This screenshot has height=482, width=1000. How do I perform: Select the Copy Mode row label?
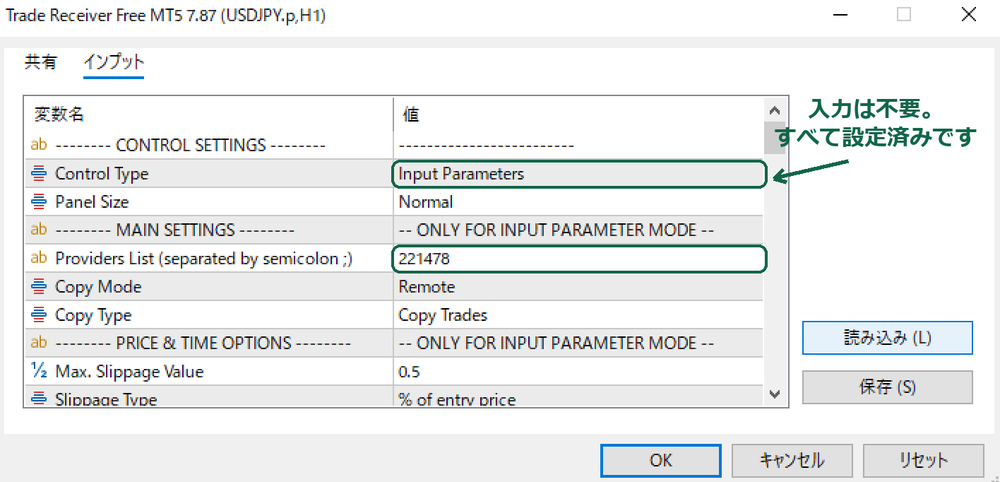click(x=98, y=287)
